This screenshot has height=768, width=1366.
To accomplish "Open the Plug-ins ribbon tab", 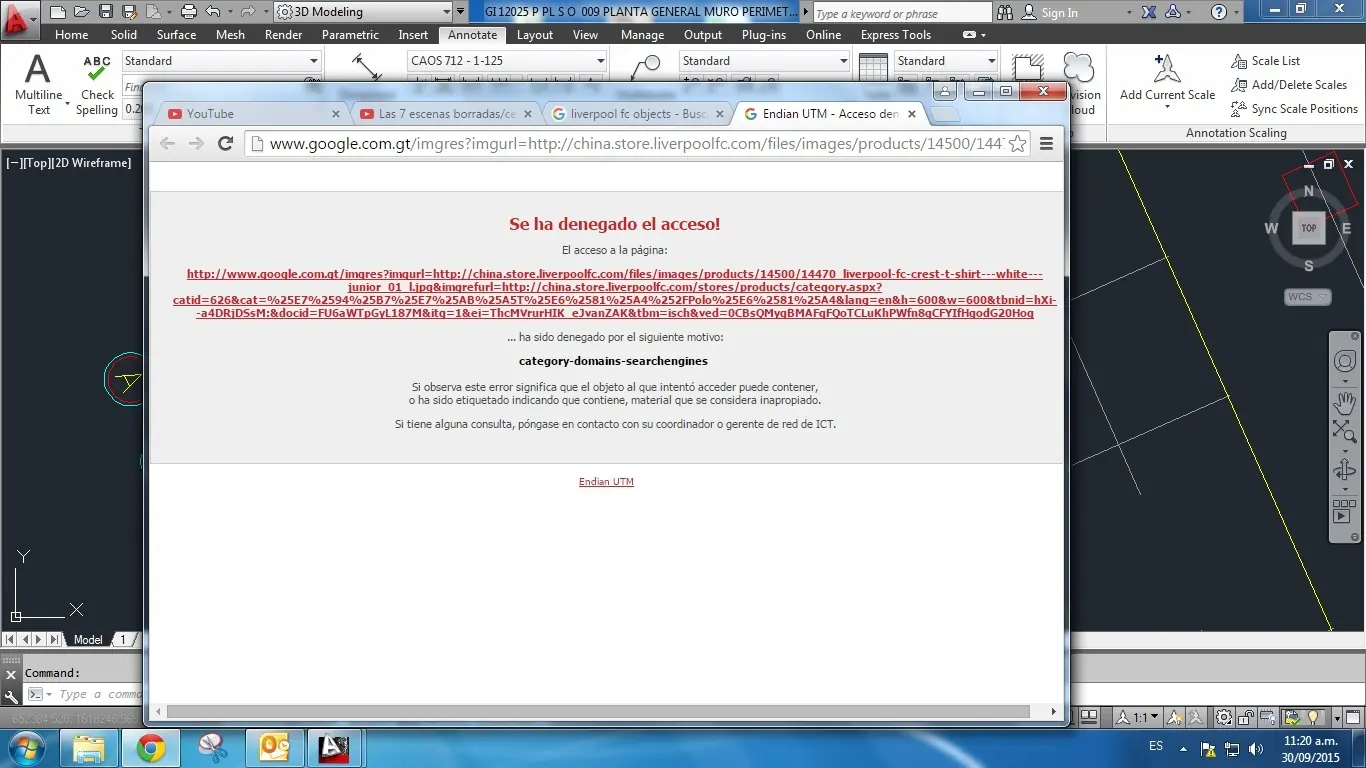I will [x=764, y=35].
